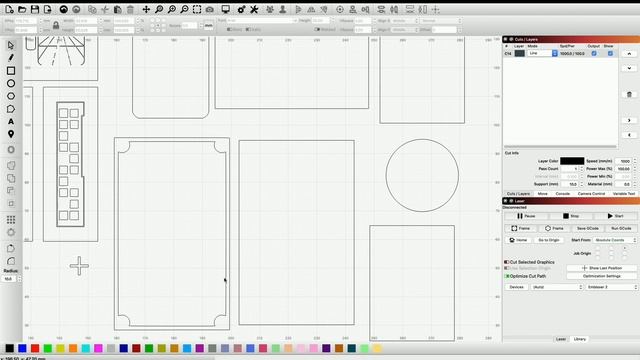Screen dimensions: 640x360
Task: Switch to the Variable Text tab
Action: pos(624,193)
